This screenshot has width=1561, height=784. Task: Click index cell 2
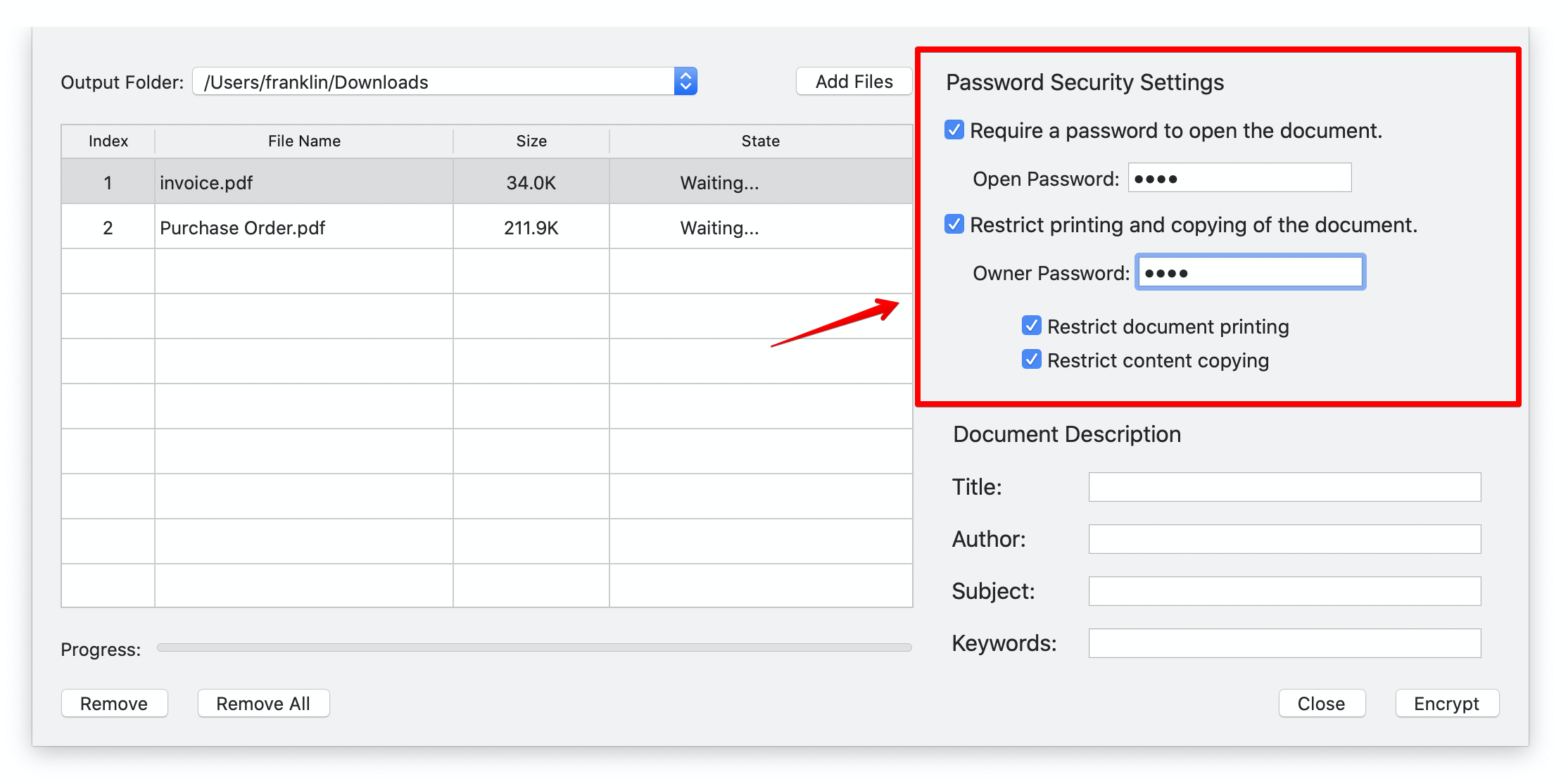[108, 227]
